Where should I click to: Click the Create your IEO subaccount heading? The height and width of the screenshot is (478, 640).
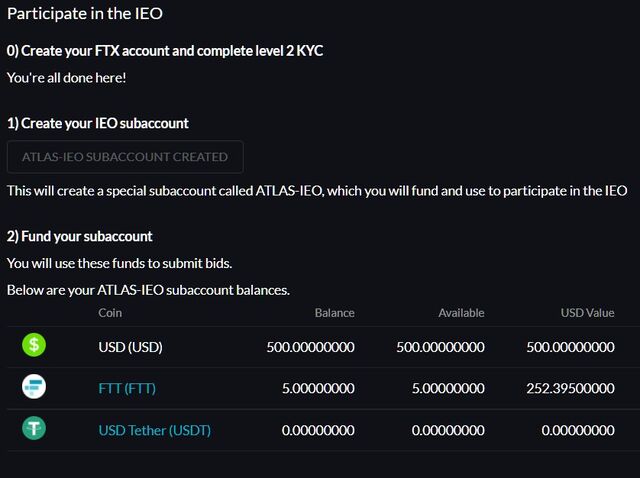(x=98, y=123)
